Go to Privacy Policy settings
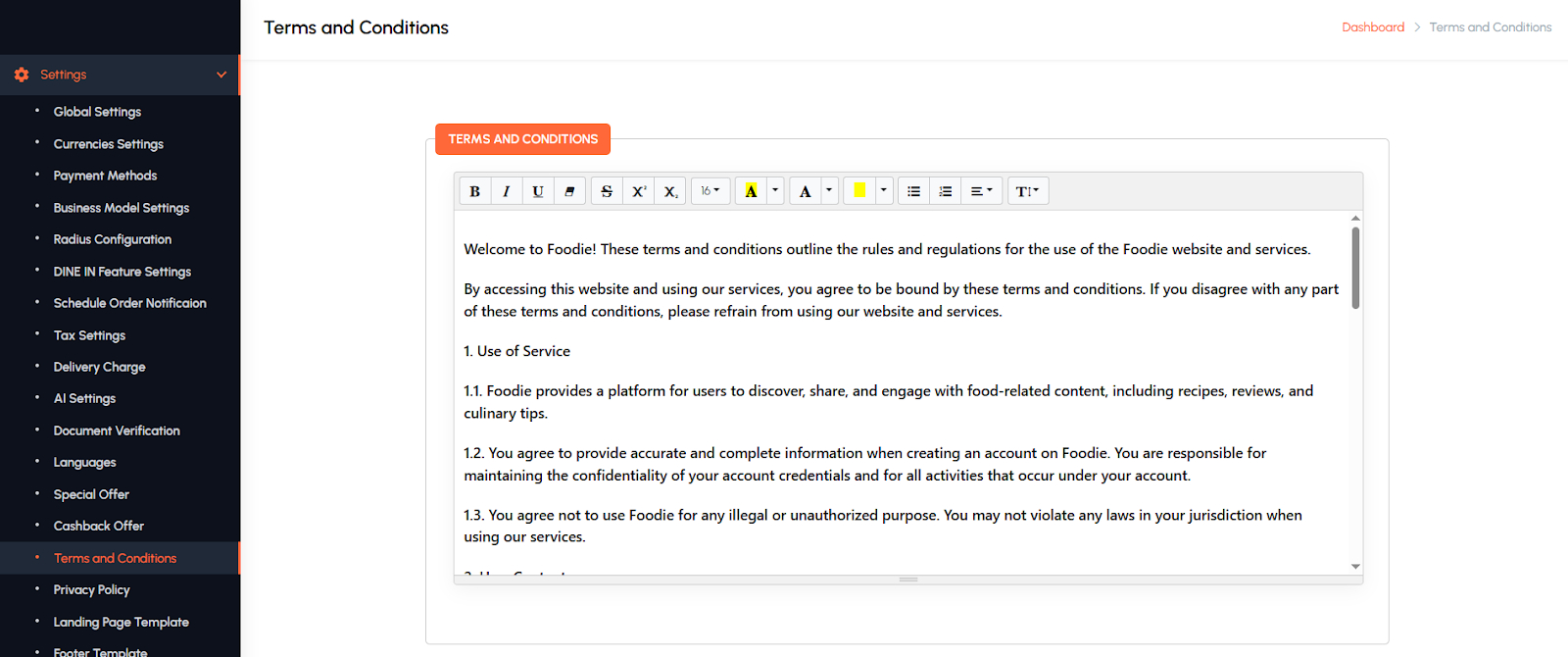The image size is (1568, 657). tap(91, 590)
